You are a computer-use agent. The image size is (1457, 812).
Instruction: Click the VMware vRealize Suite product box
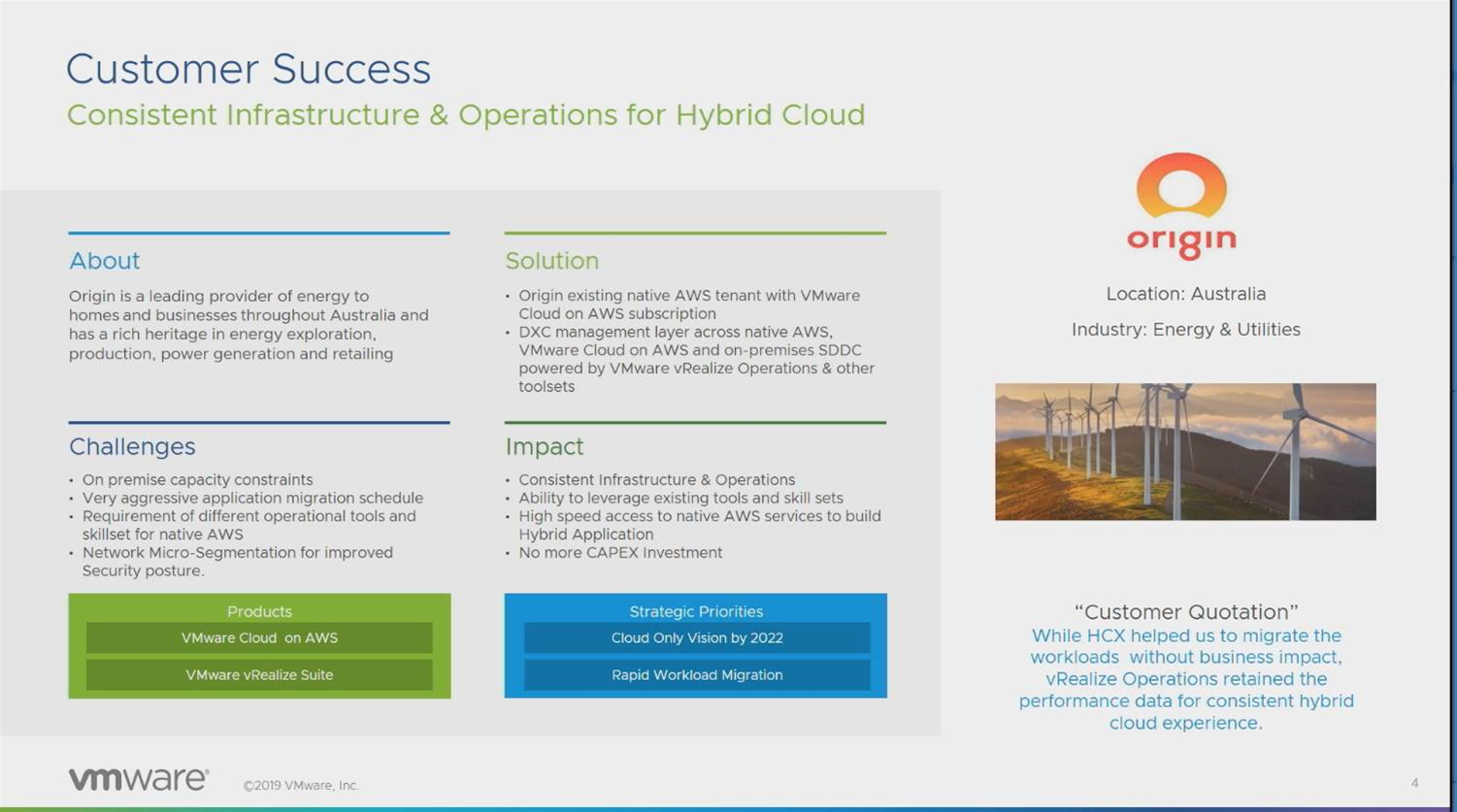click(259, 674)
